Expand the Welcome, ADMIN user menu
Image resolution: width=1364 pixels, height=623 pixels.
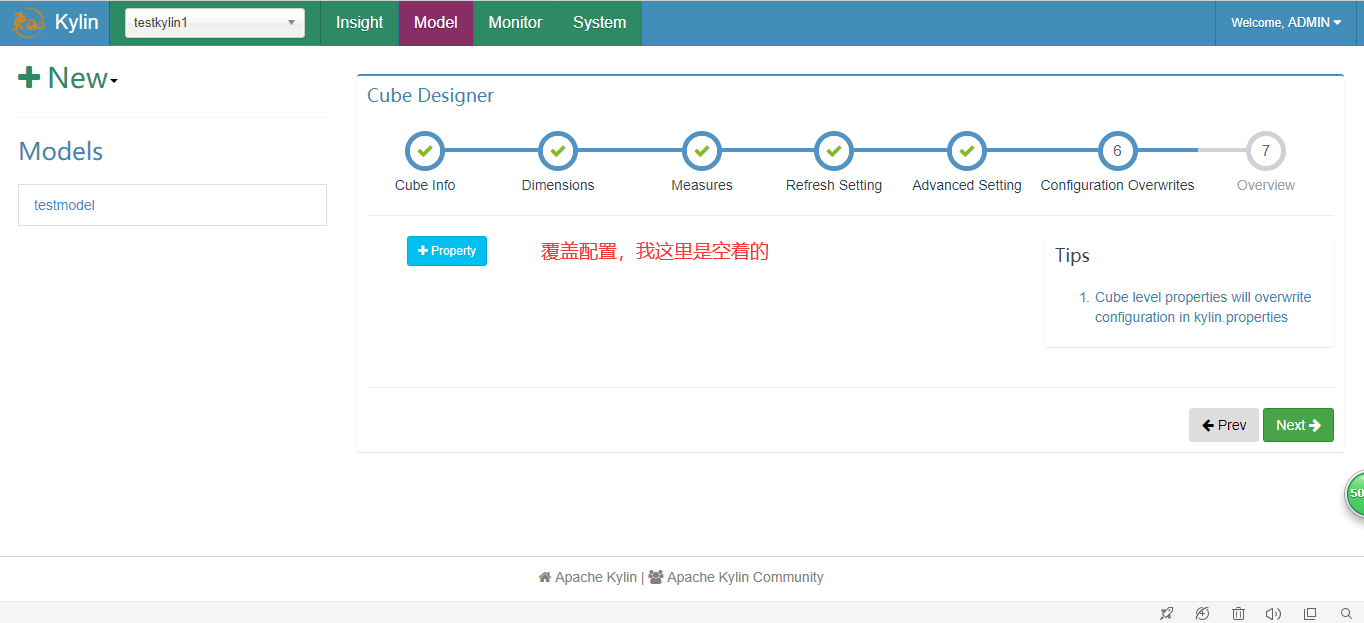1286,22
